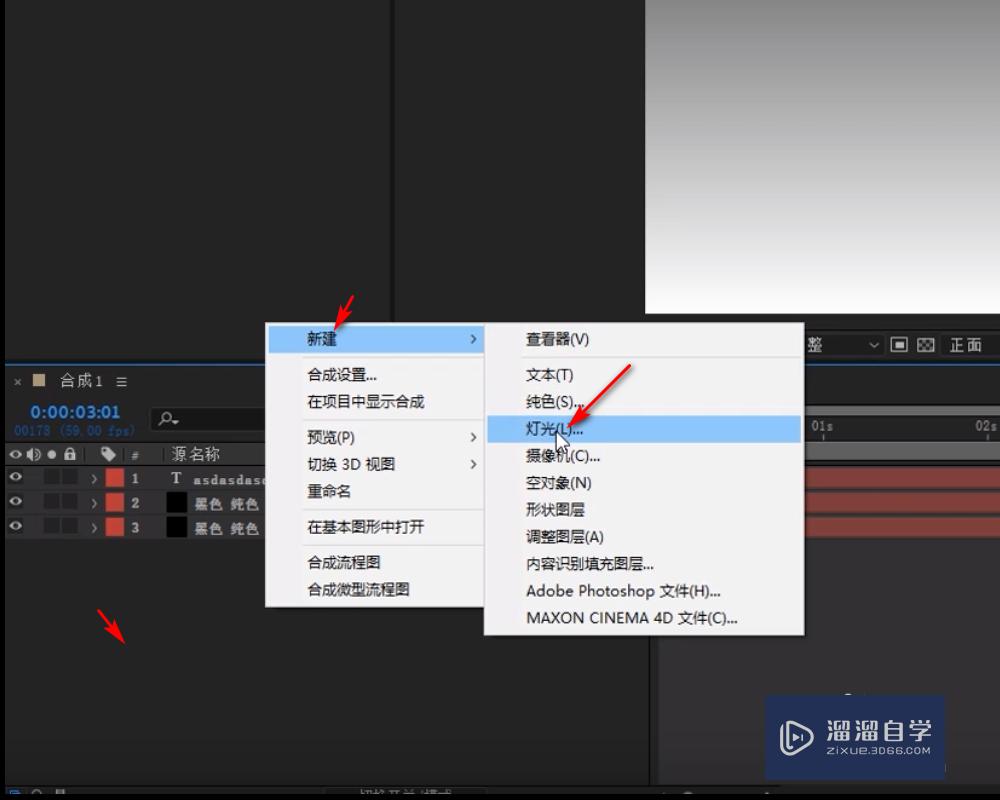Image resolution: width=1000 pixels, height=800 pixels.
Task: Close the 合成1 timeline tab
Action: click(x=18, y=381)
